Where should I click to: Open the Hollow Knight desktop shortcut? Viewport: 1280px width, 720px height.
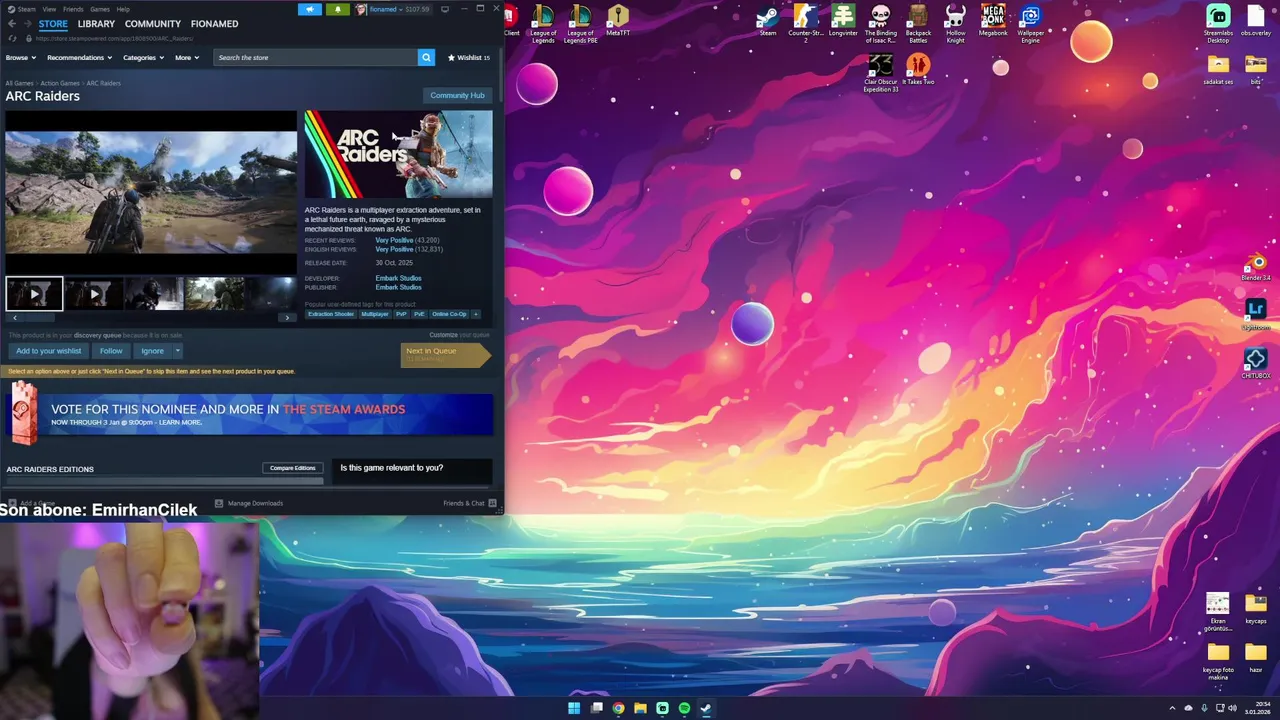(x=956, y=22)
